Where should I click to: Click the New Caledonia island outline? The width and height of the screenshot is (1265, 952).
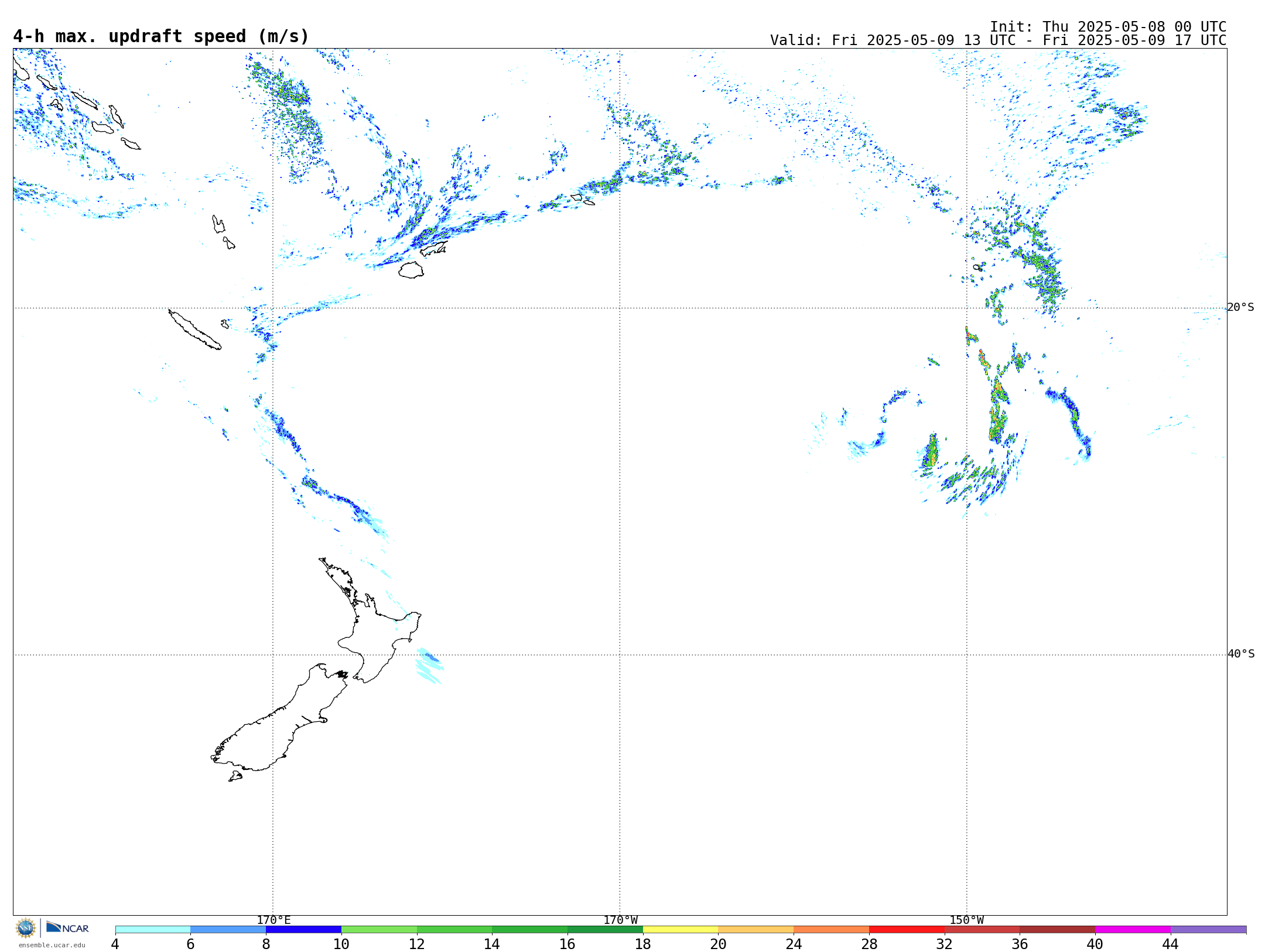pyautogui.click(x=194, y=330)
